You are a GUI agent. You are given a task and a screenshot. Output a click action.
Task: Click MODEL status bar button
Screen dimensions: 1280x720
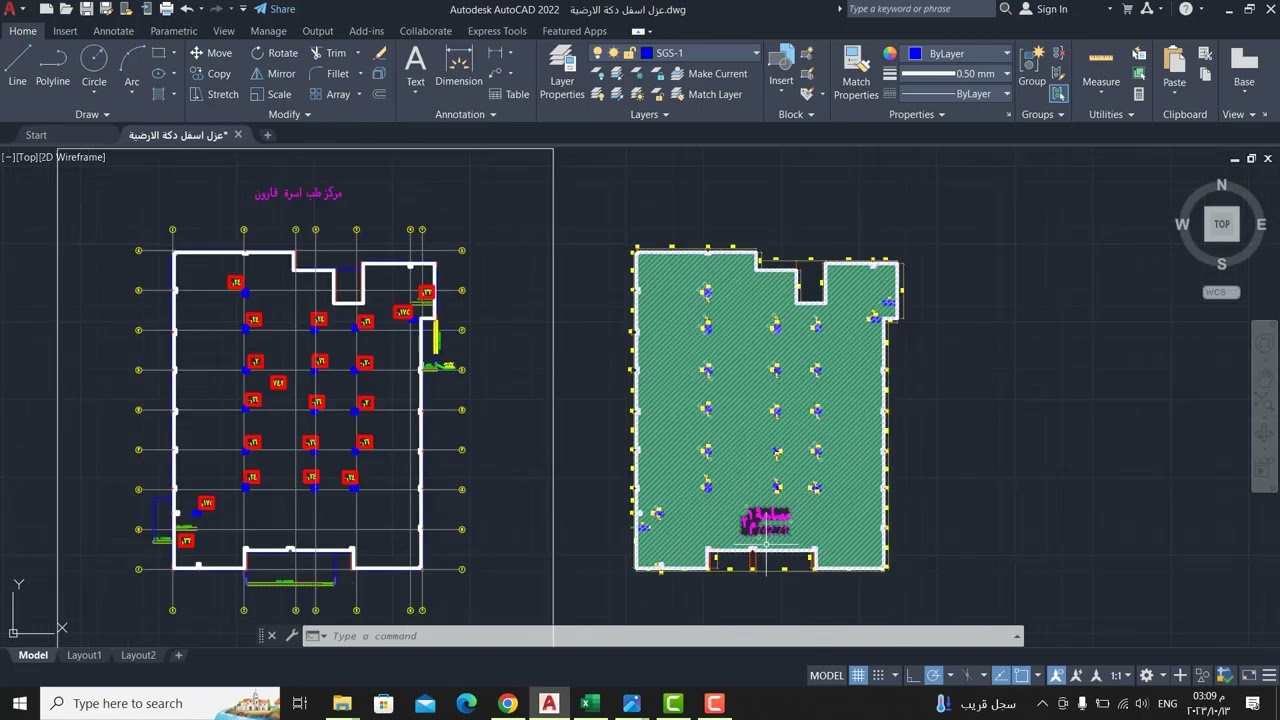pyautogui.click(x=827, y=675)
